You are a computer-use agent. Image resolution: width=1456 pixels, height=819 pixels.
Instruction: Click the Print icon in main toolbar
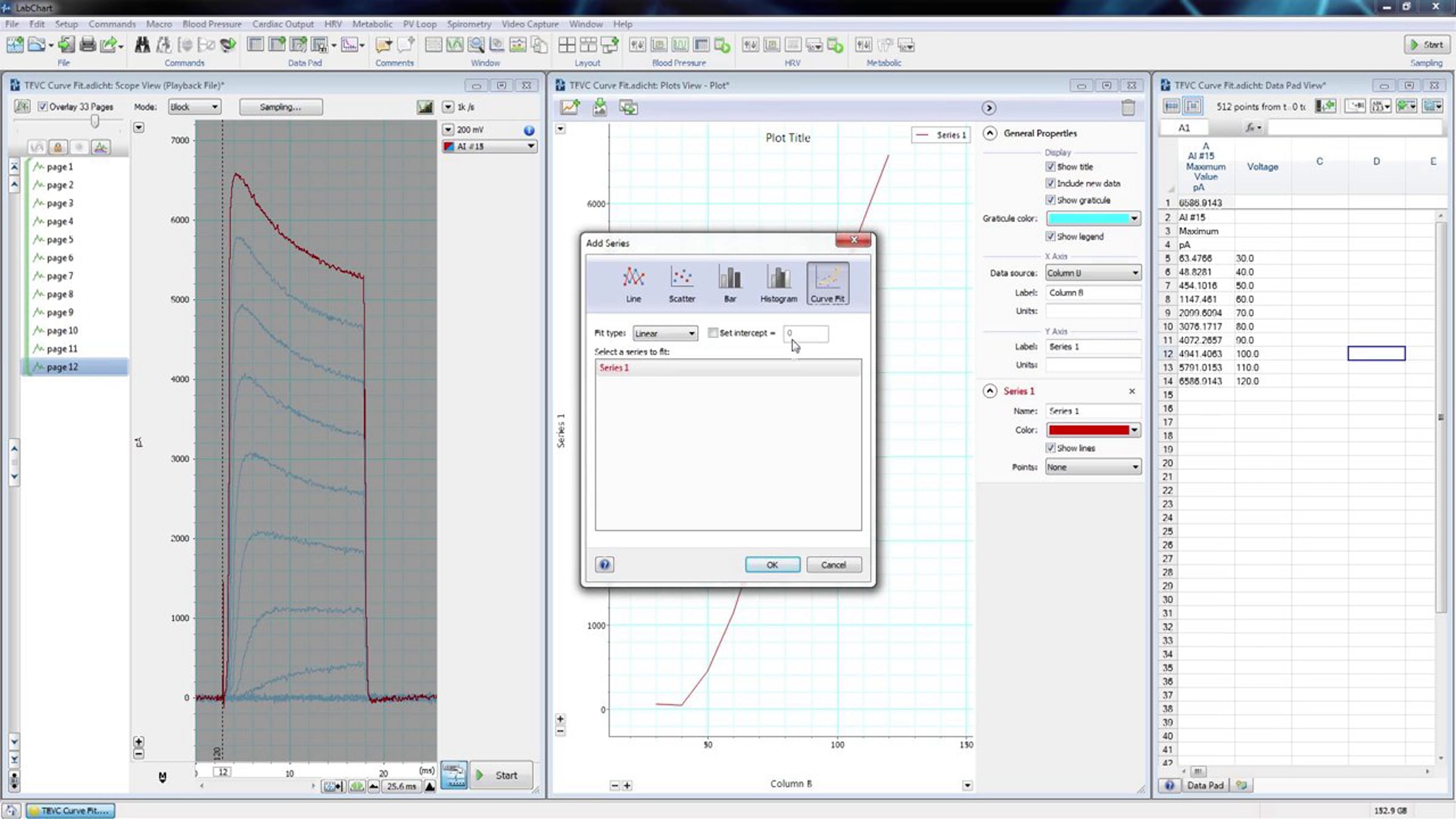pyautogui.click(x=87, y=44)
